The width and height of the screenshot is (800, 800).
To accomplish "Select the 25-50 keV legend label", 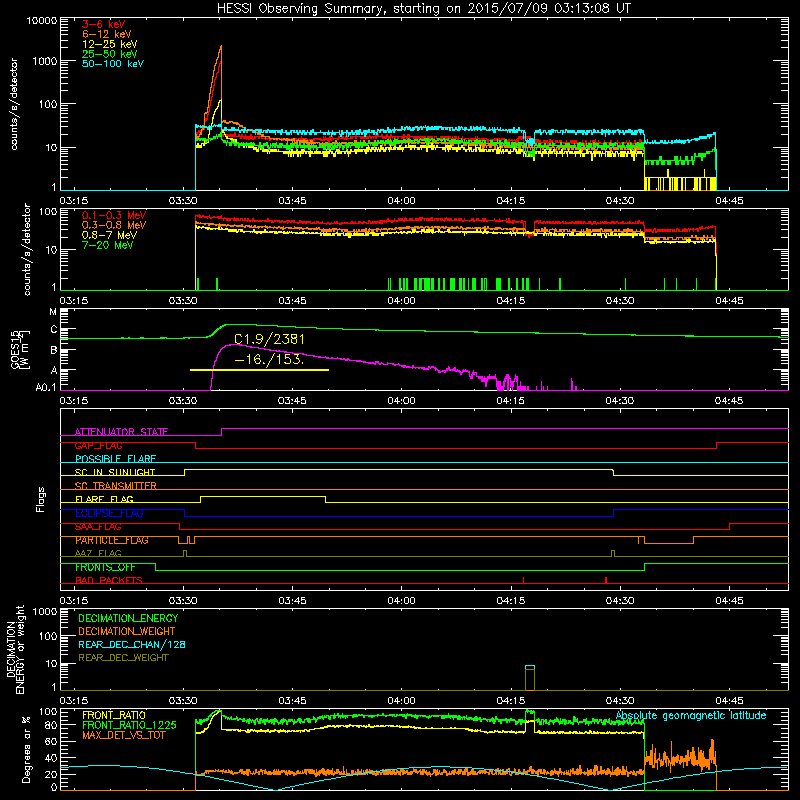I will point(110,54).
